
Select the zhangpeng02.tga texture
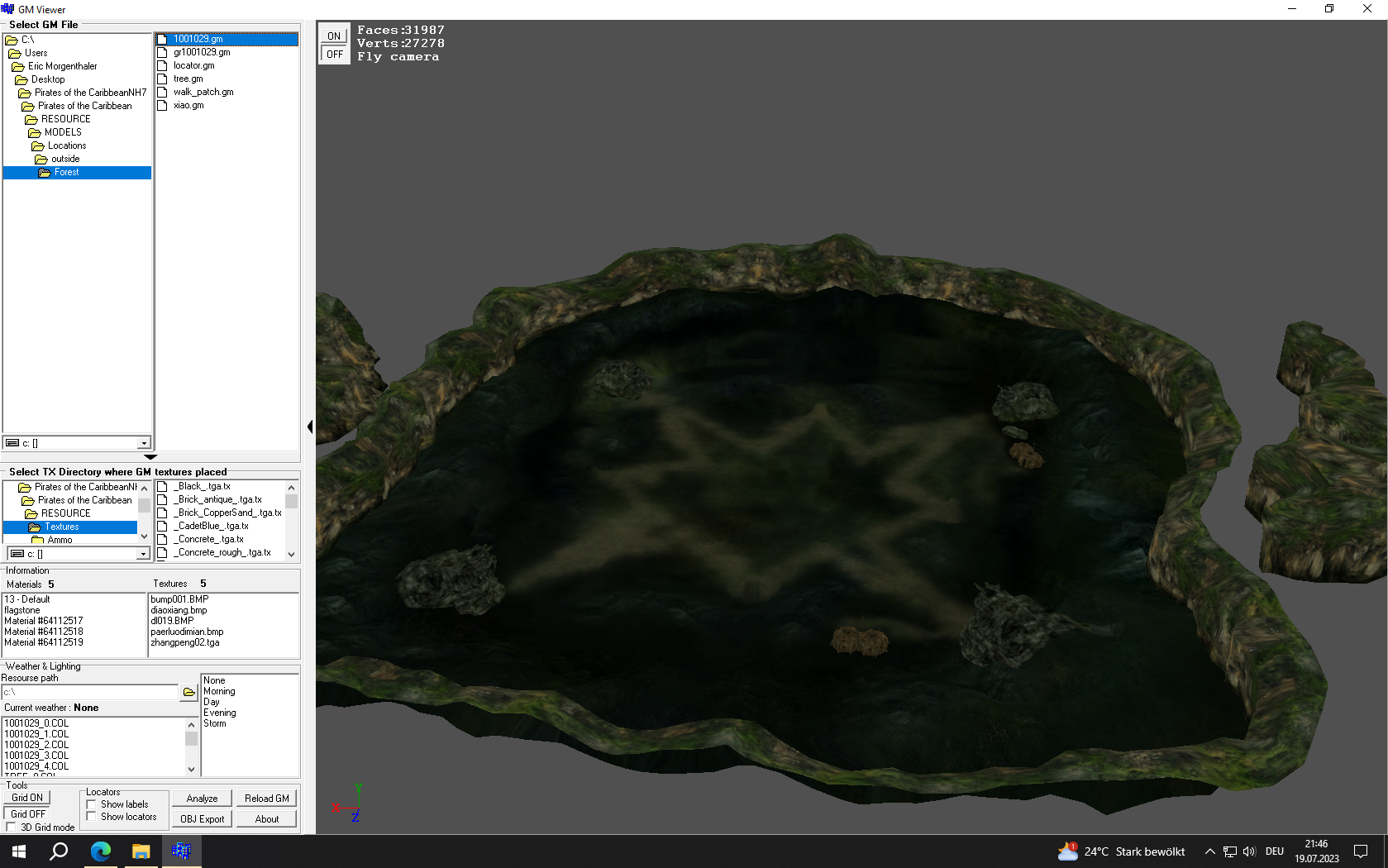[185, 642]
